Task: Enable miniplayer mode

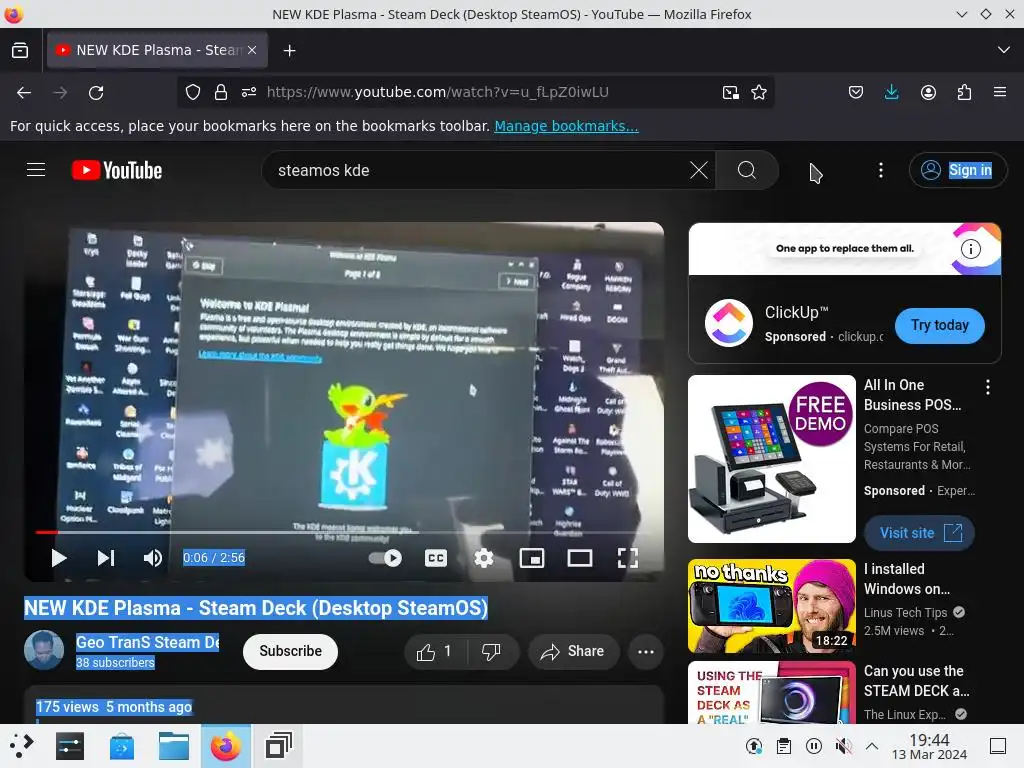Action: [532, 558]
